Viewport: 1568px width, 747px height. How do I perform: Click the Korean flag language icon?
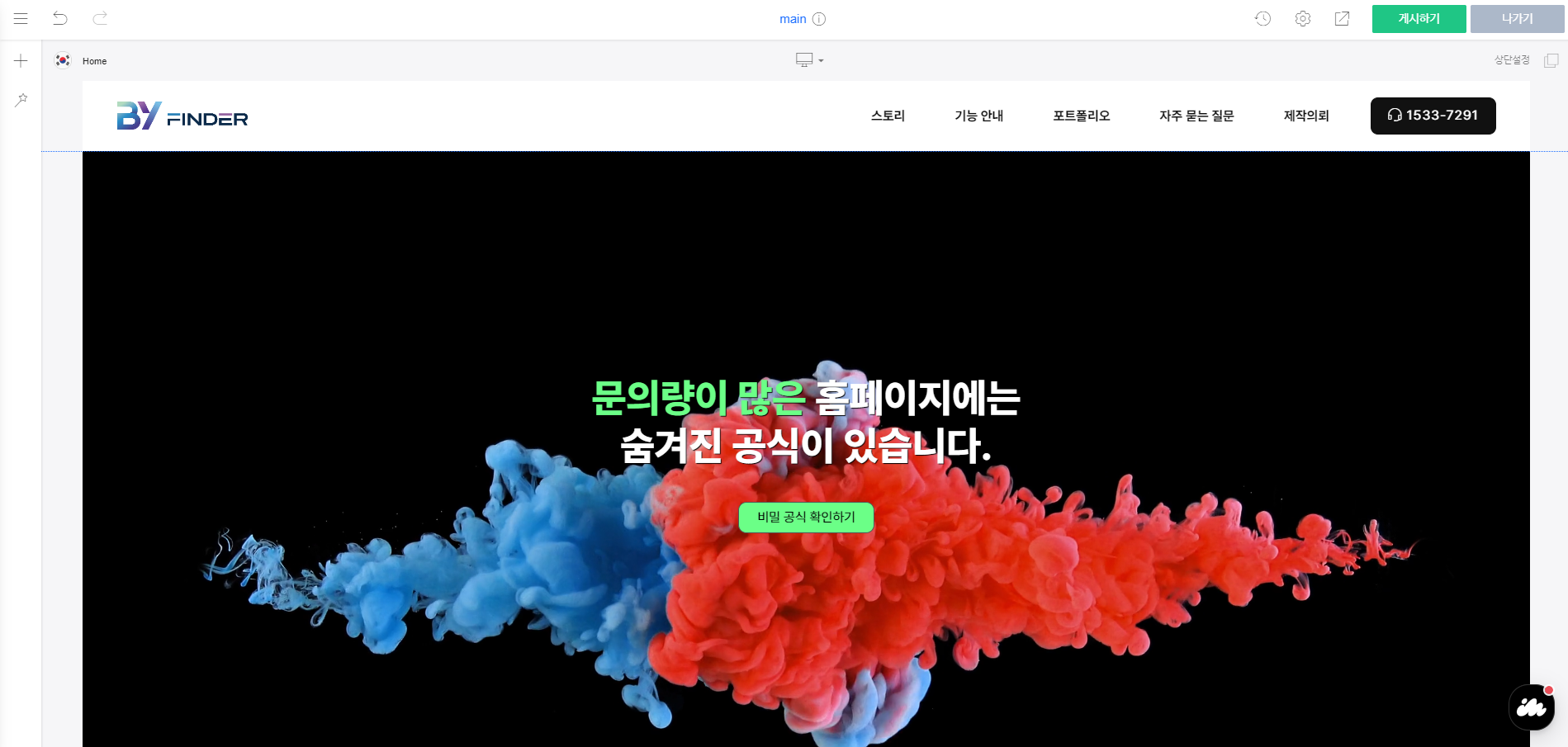(63, 60)
